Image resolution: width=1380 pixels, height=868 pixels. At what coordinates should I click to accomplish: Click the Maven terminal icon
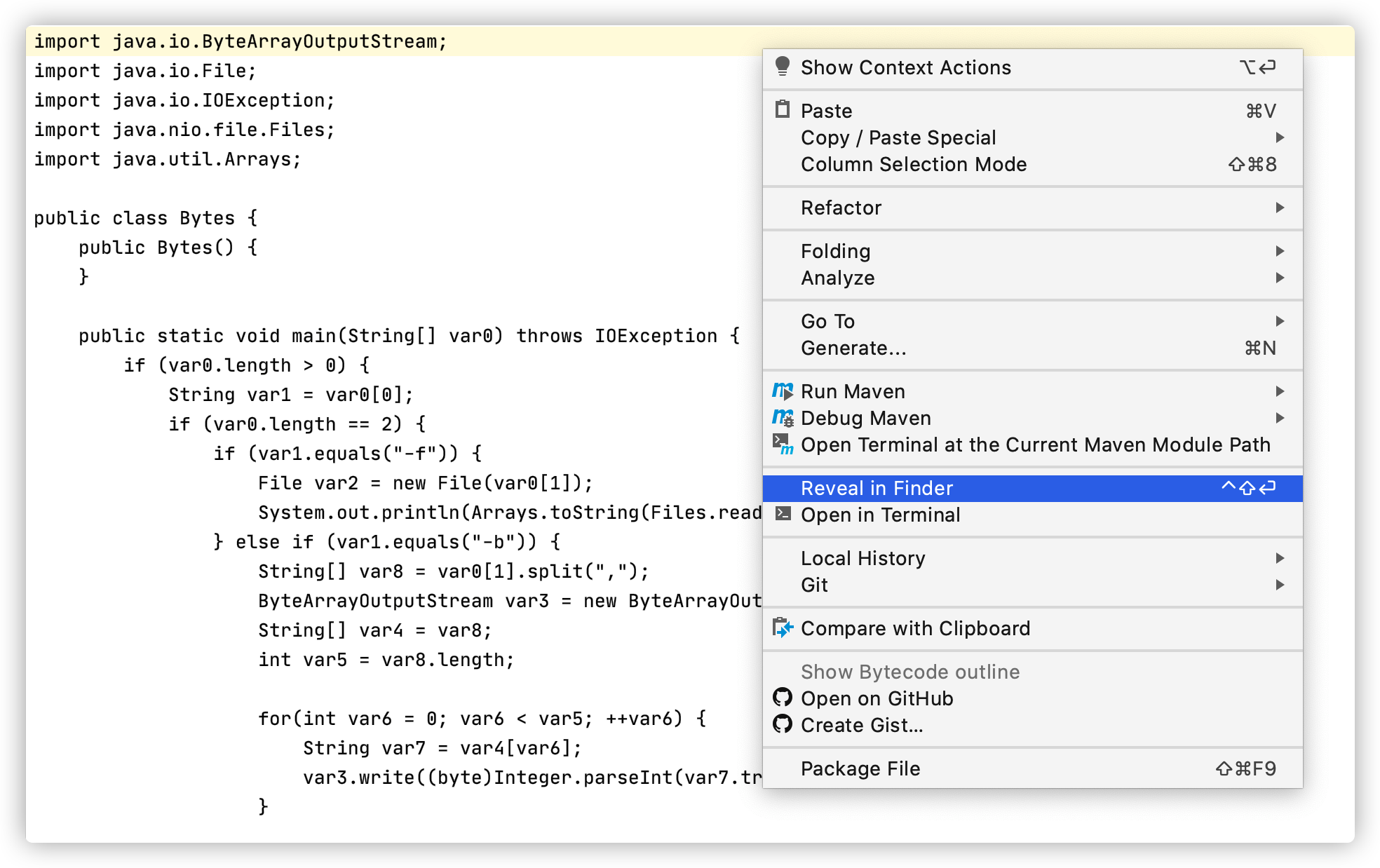[783, 444]
